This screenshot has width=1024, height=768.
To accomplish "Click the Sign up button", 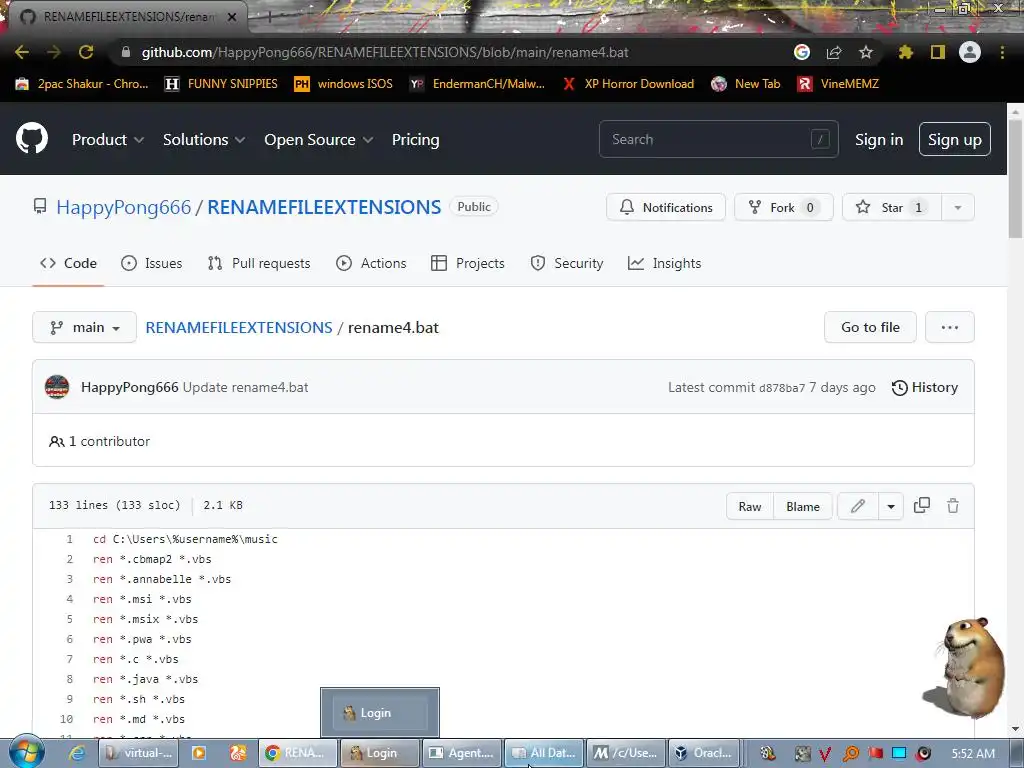I will tap(955, 139).
